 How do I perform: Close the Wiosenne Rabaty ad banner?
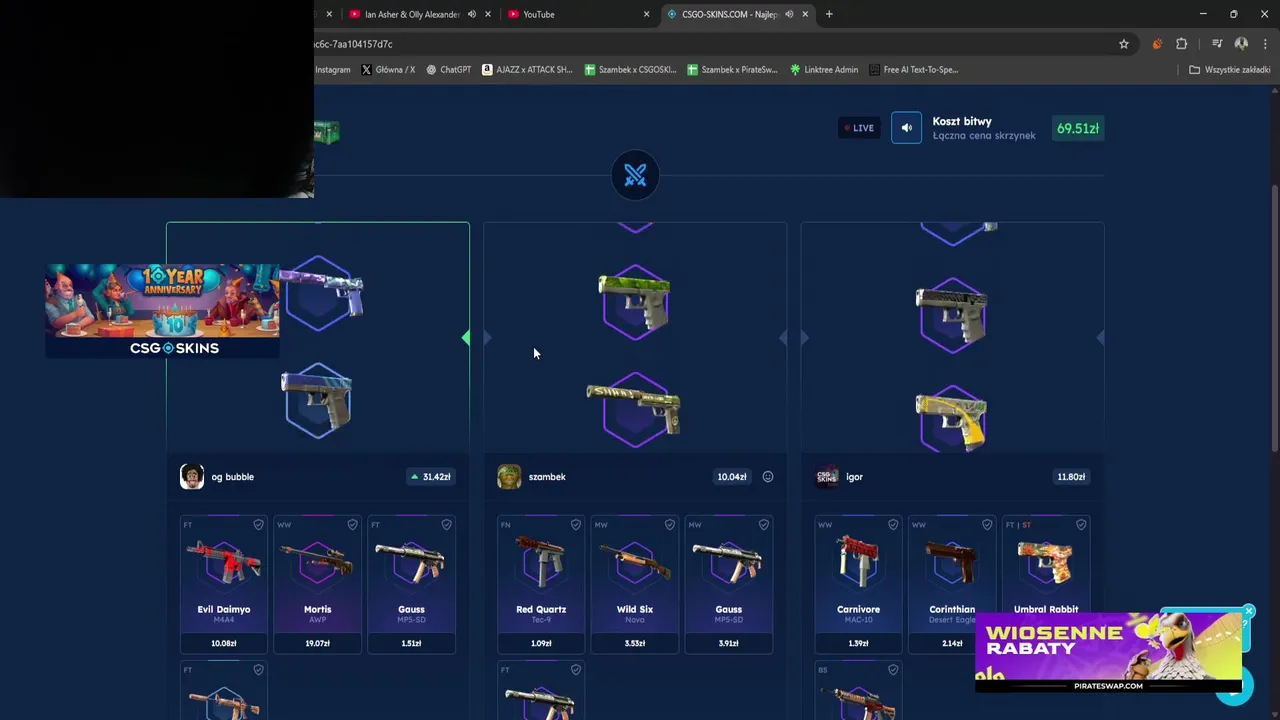tap(1248, 611)
